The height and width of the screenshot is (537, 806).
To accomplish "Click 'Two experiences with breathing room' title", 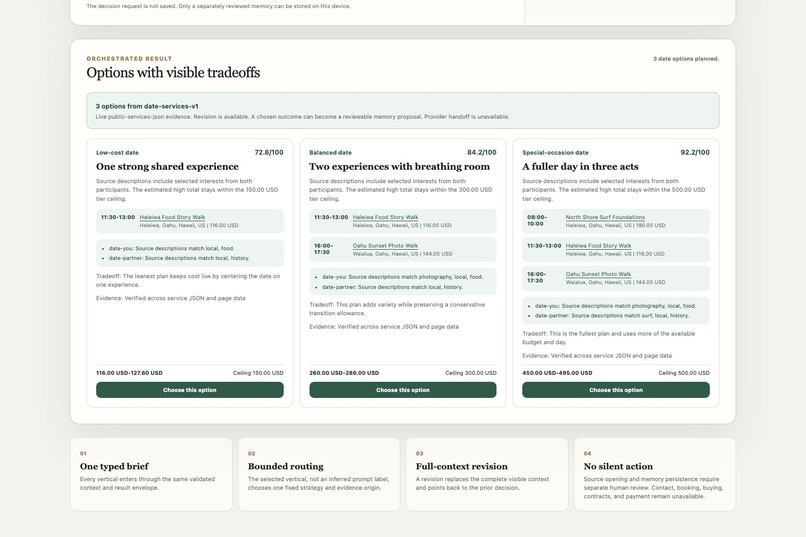I will coord(399,166).
